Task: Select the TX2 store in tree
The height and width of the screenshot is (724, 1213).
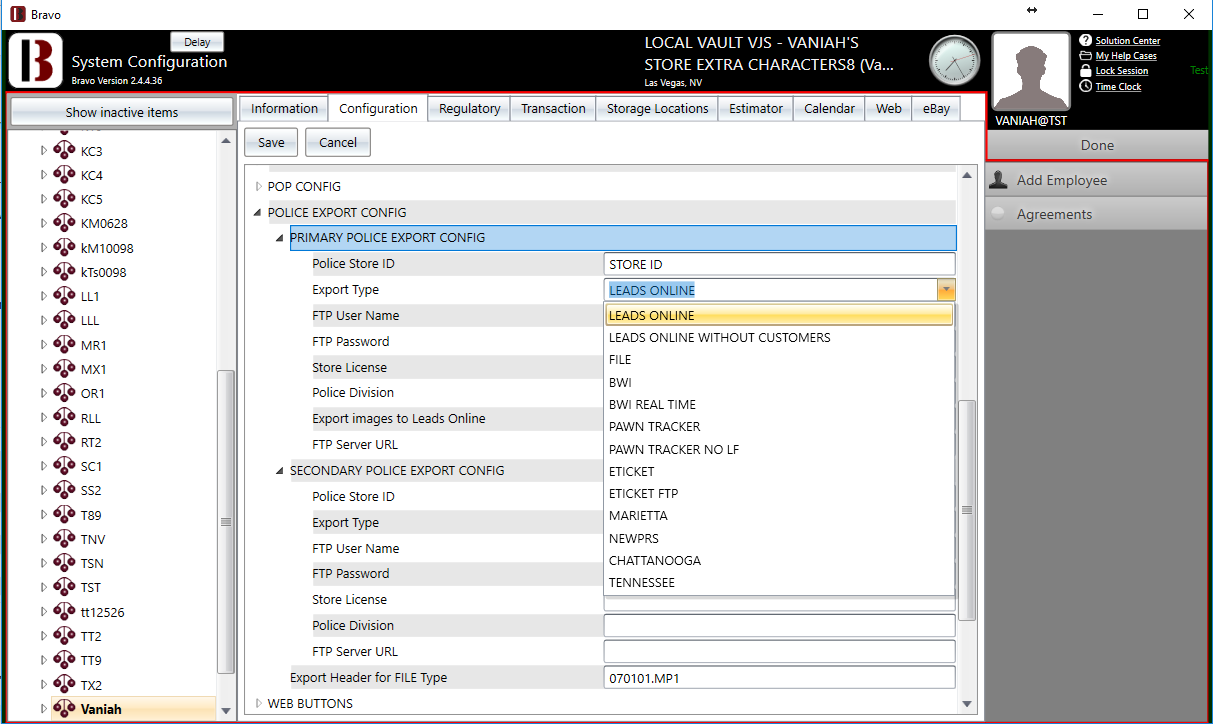Action: click(91, 685)
